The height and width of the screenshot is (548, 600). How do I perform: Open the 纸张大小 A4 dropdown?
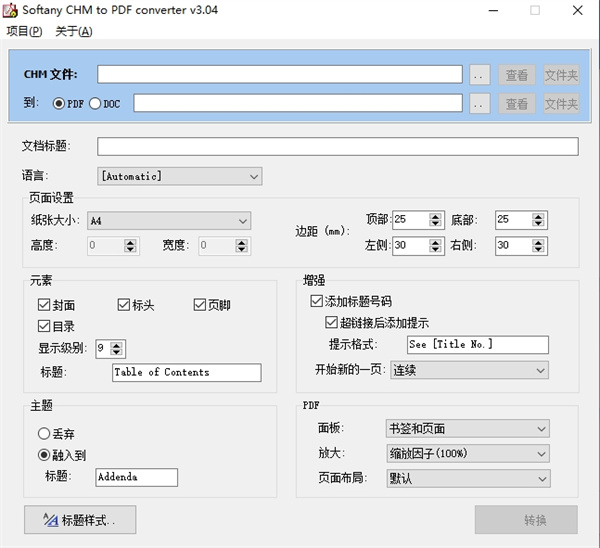pyautogui.click(x=169, y=221)
